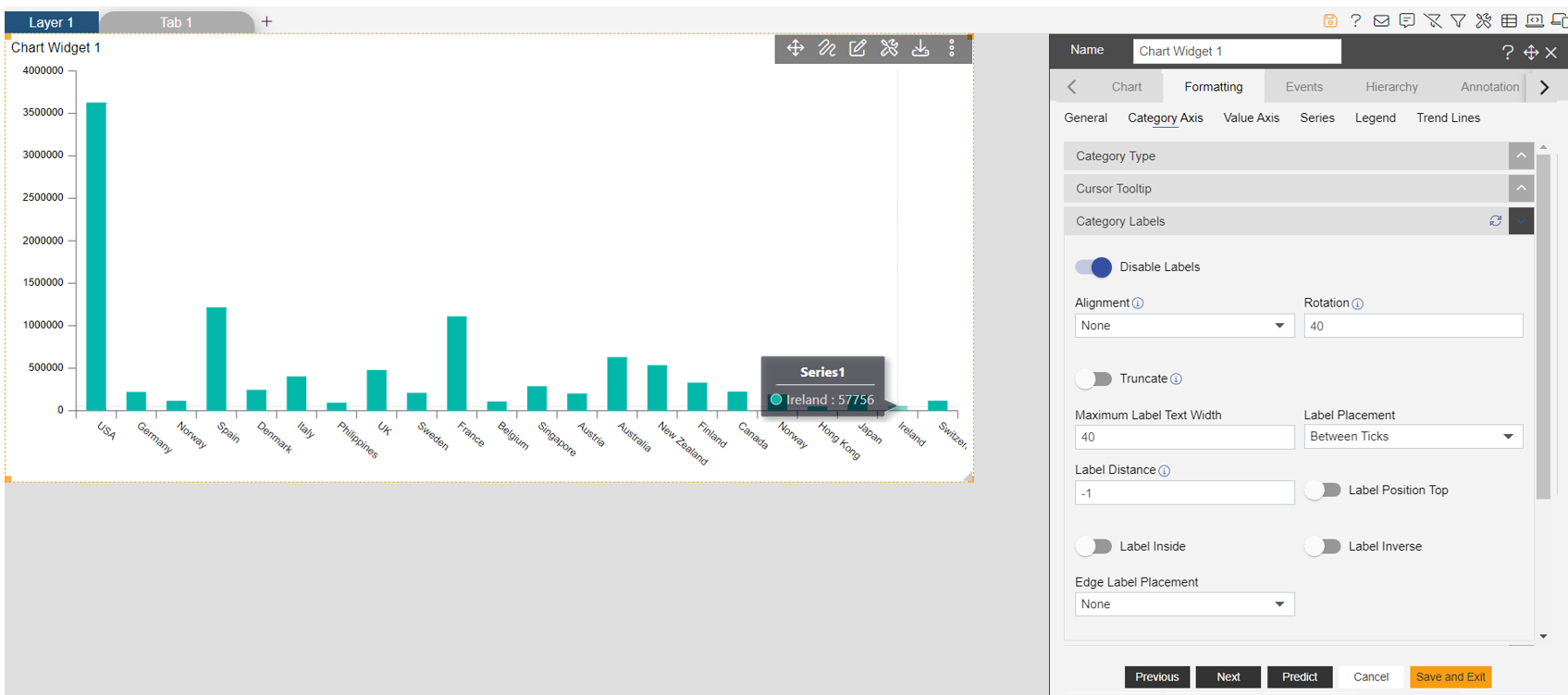Click the move icon in properties panel header
This screenshot has height=695, width=1568.
1531,53
